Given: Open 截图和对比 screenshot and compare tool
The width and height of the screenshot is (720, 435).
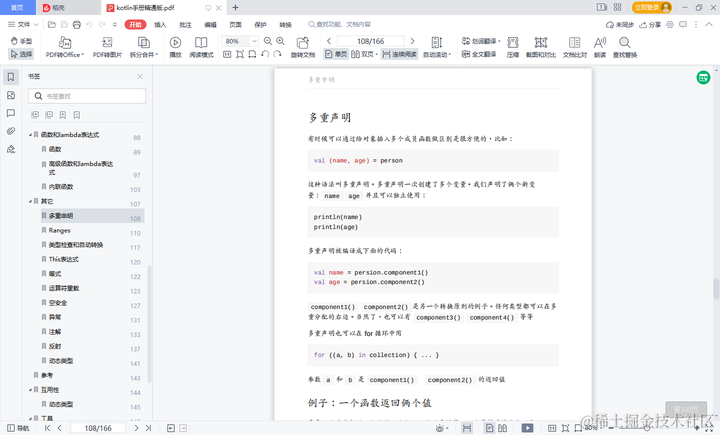Looking at the screenshot, I should click(541, 47).
